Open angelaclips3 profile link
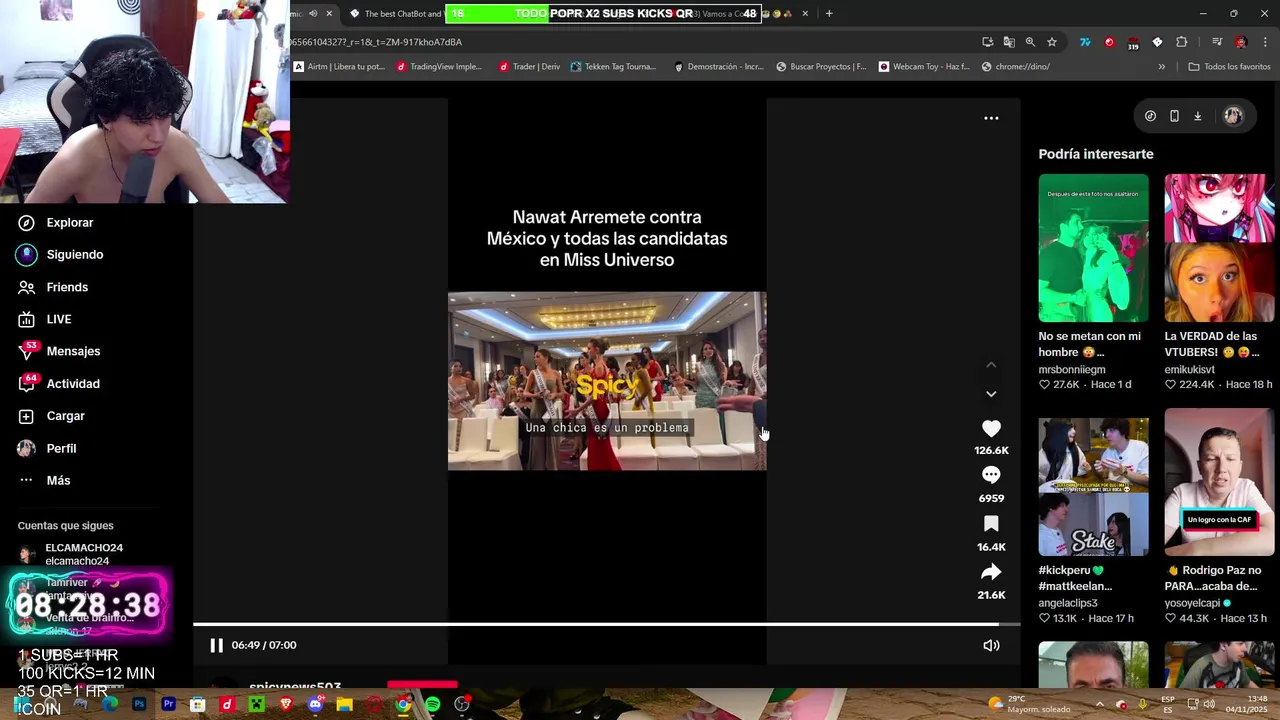This screenshot has height=720, width=1280. tap(1068, 603)
